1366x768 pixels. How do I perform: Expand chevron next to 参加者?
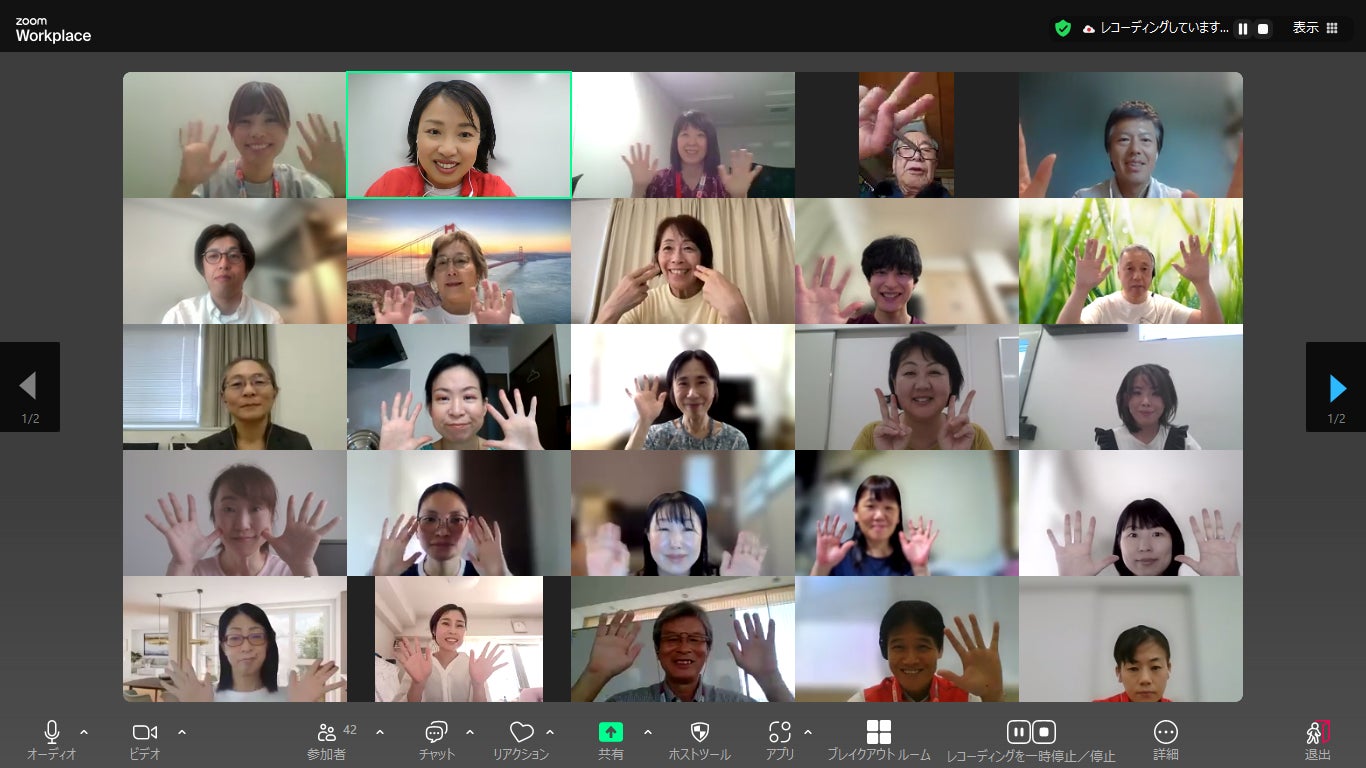[380, 732]
